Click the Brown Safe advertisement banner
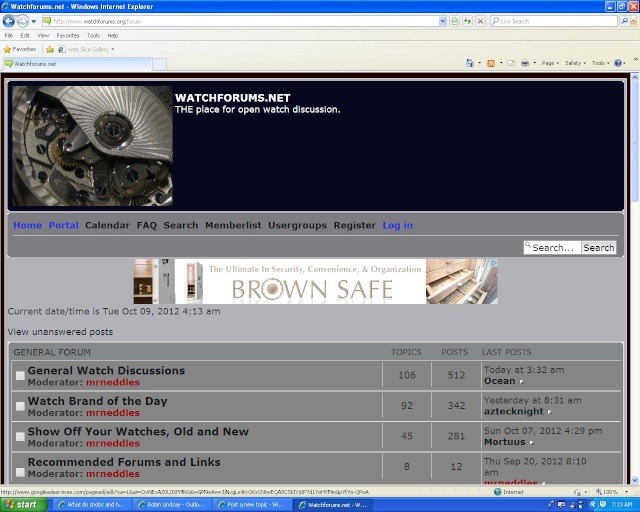Viewport: 640px width, 512px height. 315,281
